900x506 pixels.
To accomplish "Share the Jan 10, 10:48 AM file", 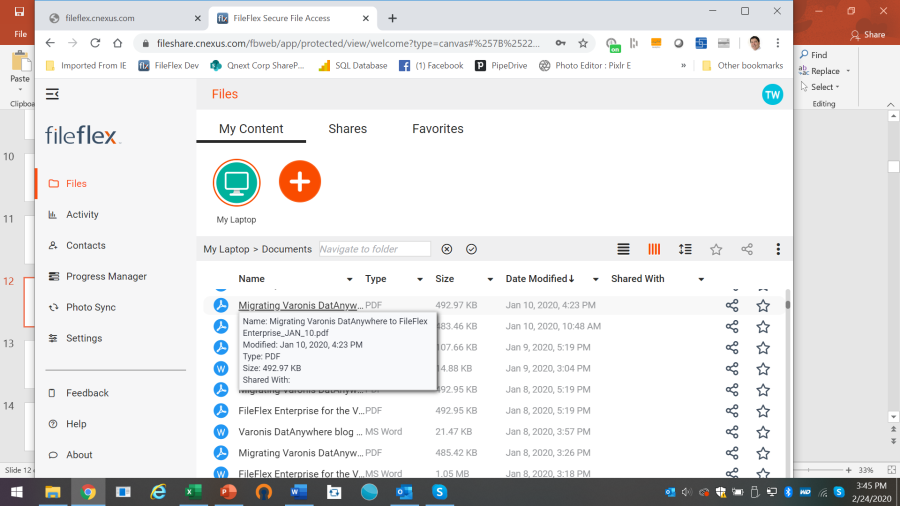I will 732,327.
